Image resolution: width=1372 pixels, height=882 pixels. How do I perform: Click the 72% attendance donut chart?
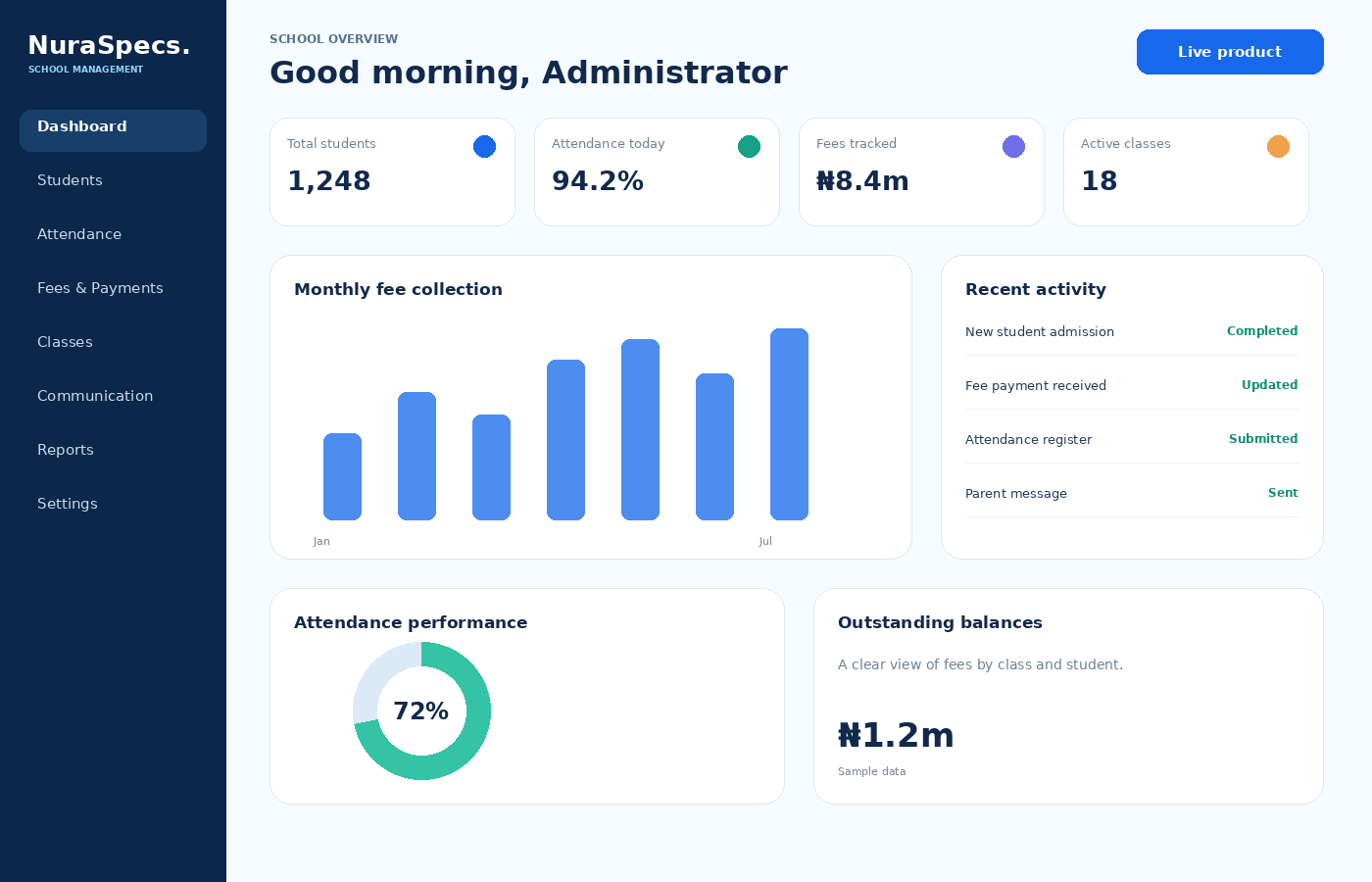(x=421, y=710)
